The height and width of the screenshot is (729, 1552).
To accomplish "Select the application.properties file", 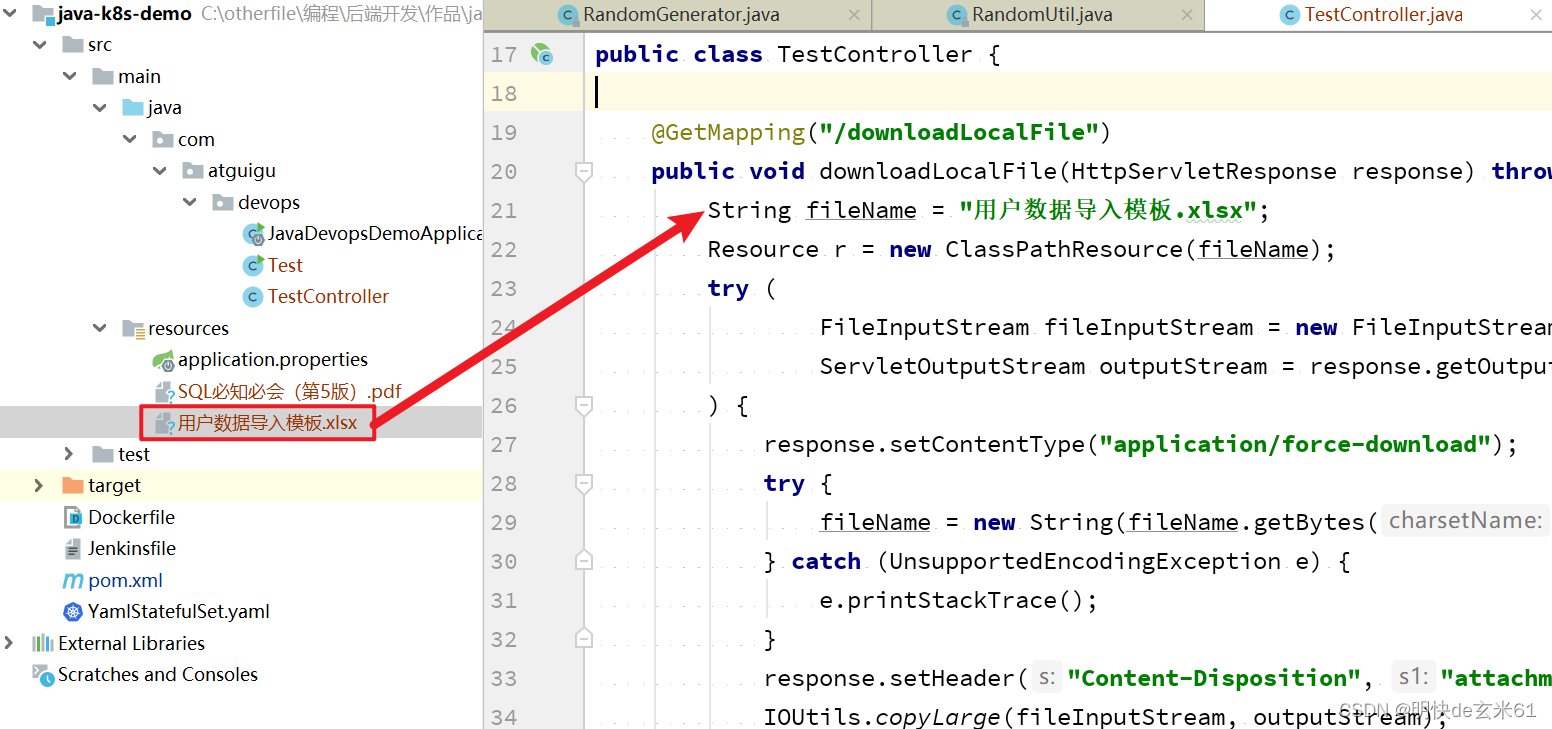I will coord(273,360).
